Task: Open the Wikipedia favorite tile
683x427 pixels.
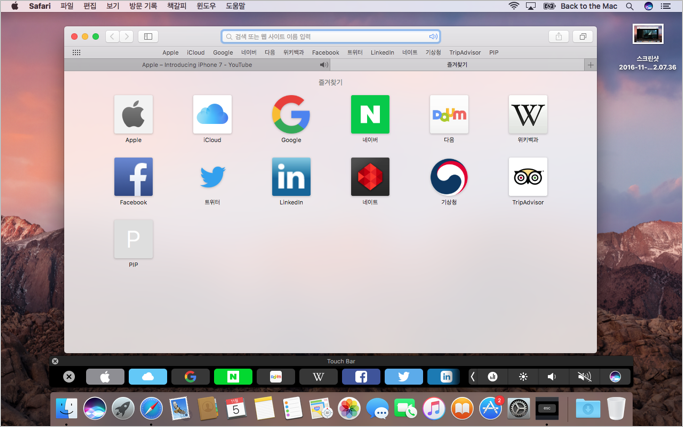Action: (x=527, y=115)
